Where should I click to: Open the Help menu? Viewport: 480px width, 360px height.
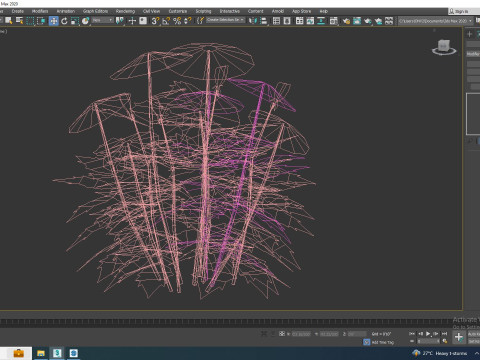click(x=323, y=11)
